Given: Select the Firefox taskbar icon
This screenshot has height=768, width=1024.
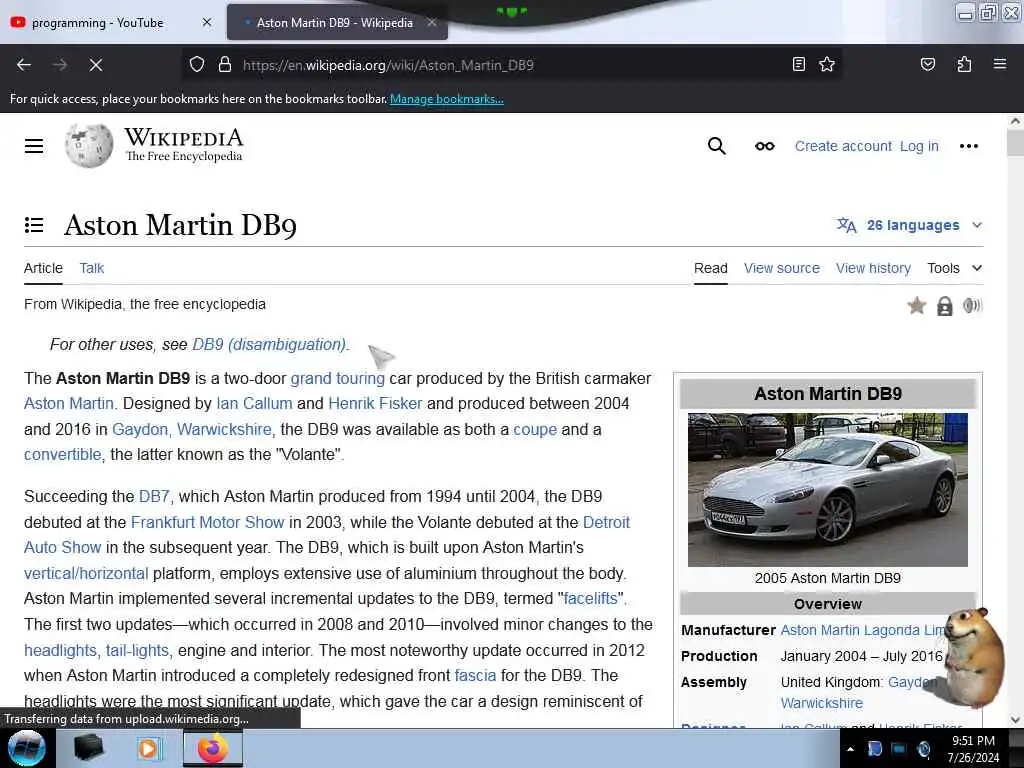Looking at the screenshot, I should pyautogui.click(x=212, y=748).
